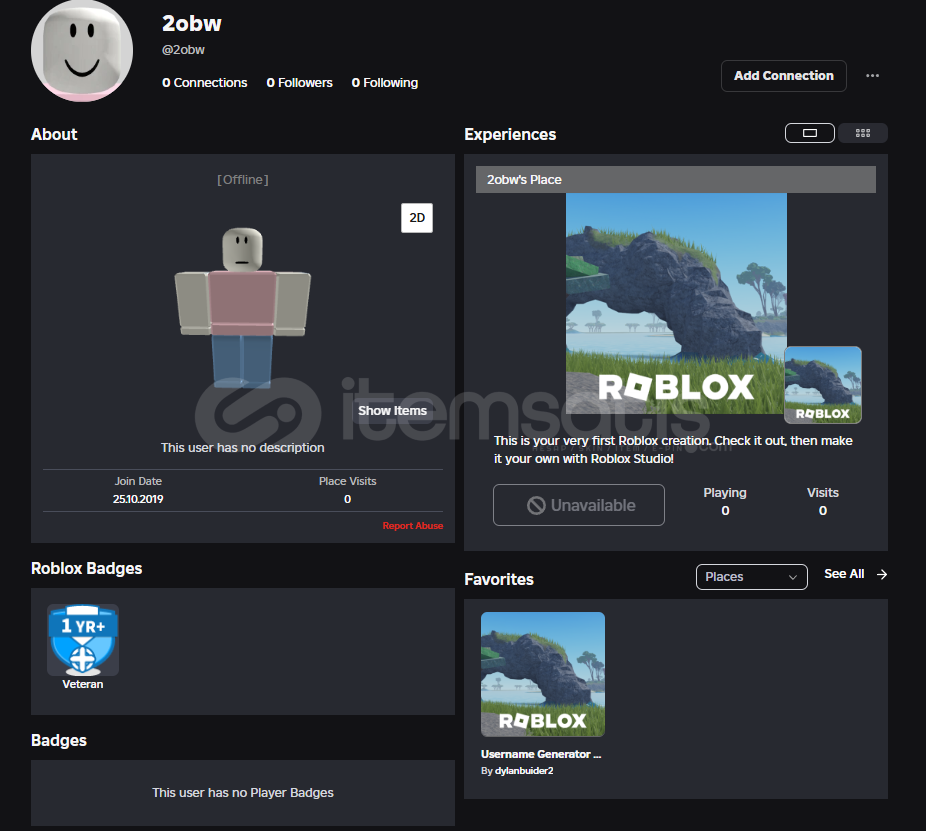
Task: Click the Show Items button
Action: coord(392,411)
